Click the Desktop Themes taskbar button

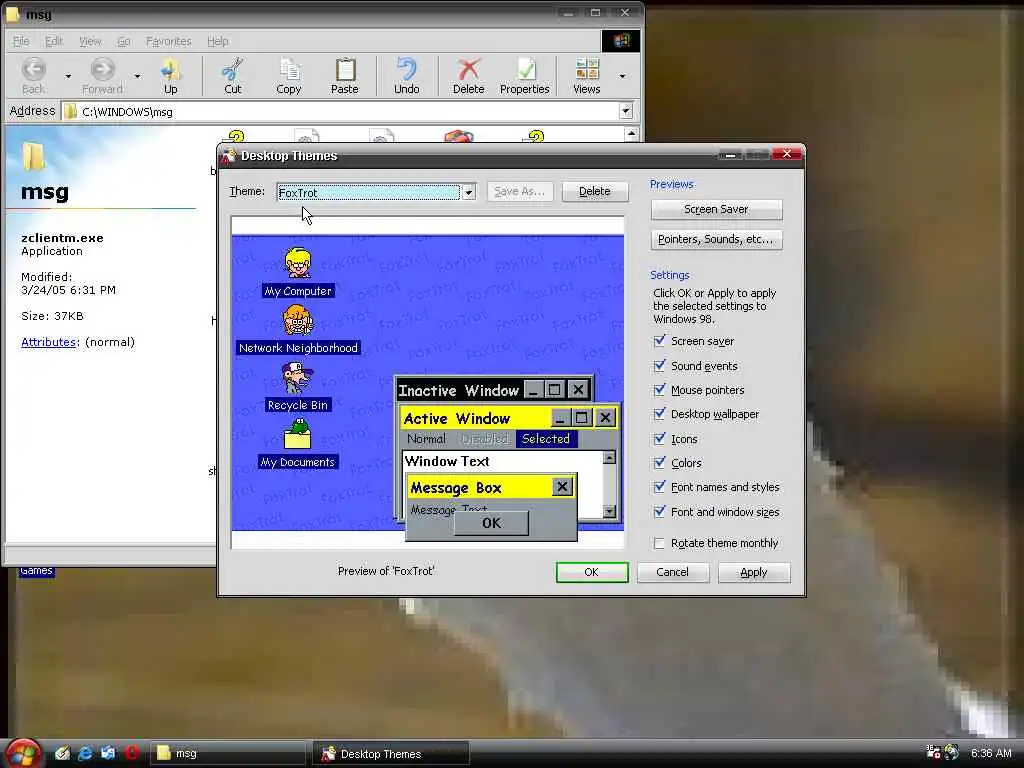coord(391,753)
